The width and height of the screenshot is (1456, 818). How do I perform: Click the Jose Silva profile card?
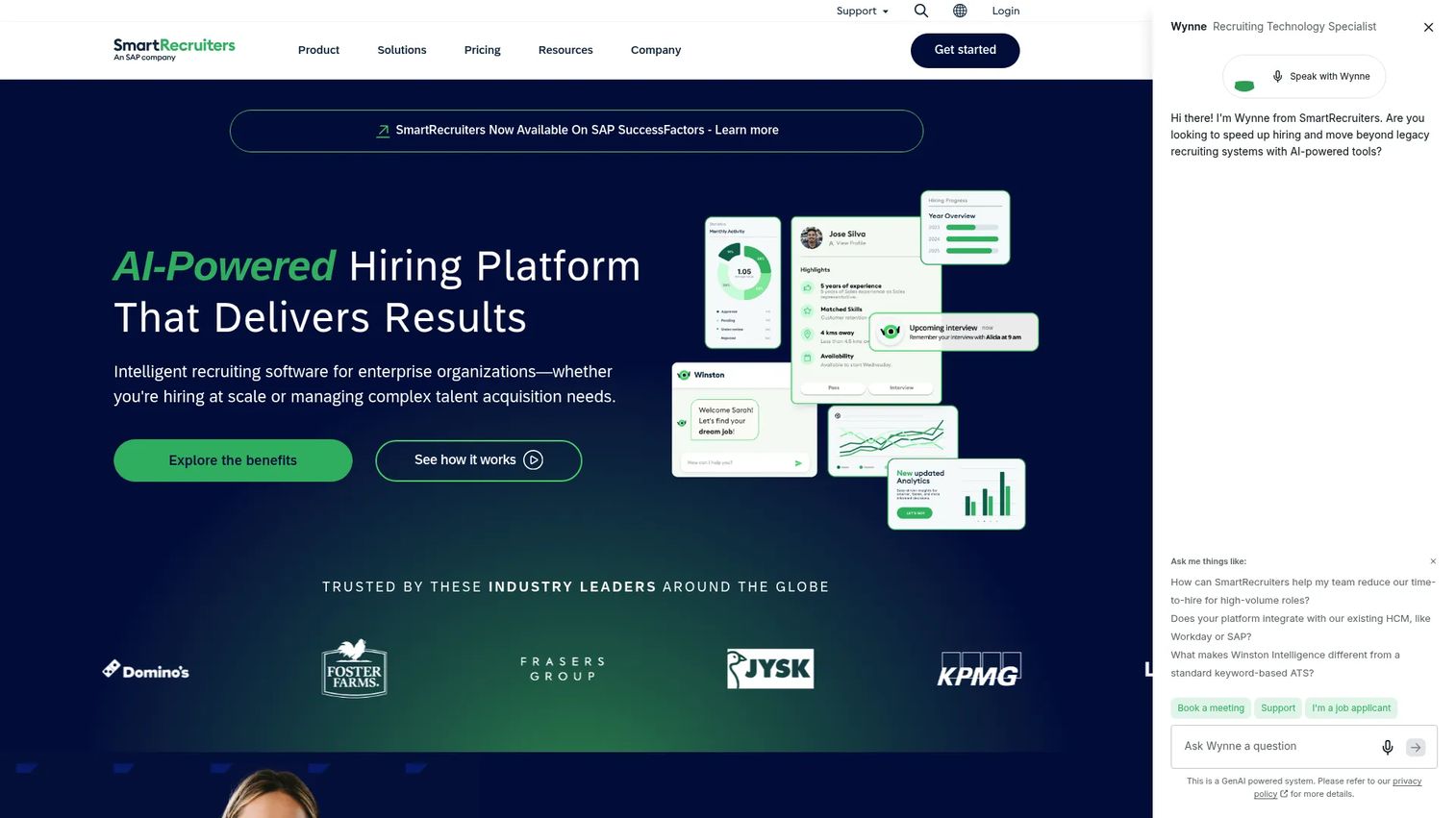coord(866,310)
